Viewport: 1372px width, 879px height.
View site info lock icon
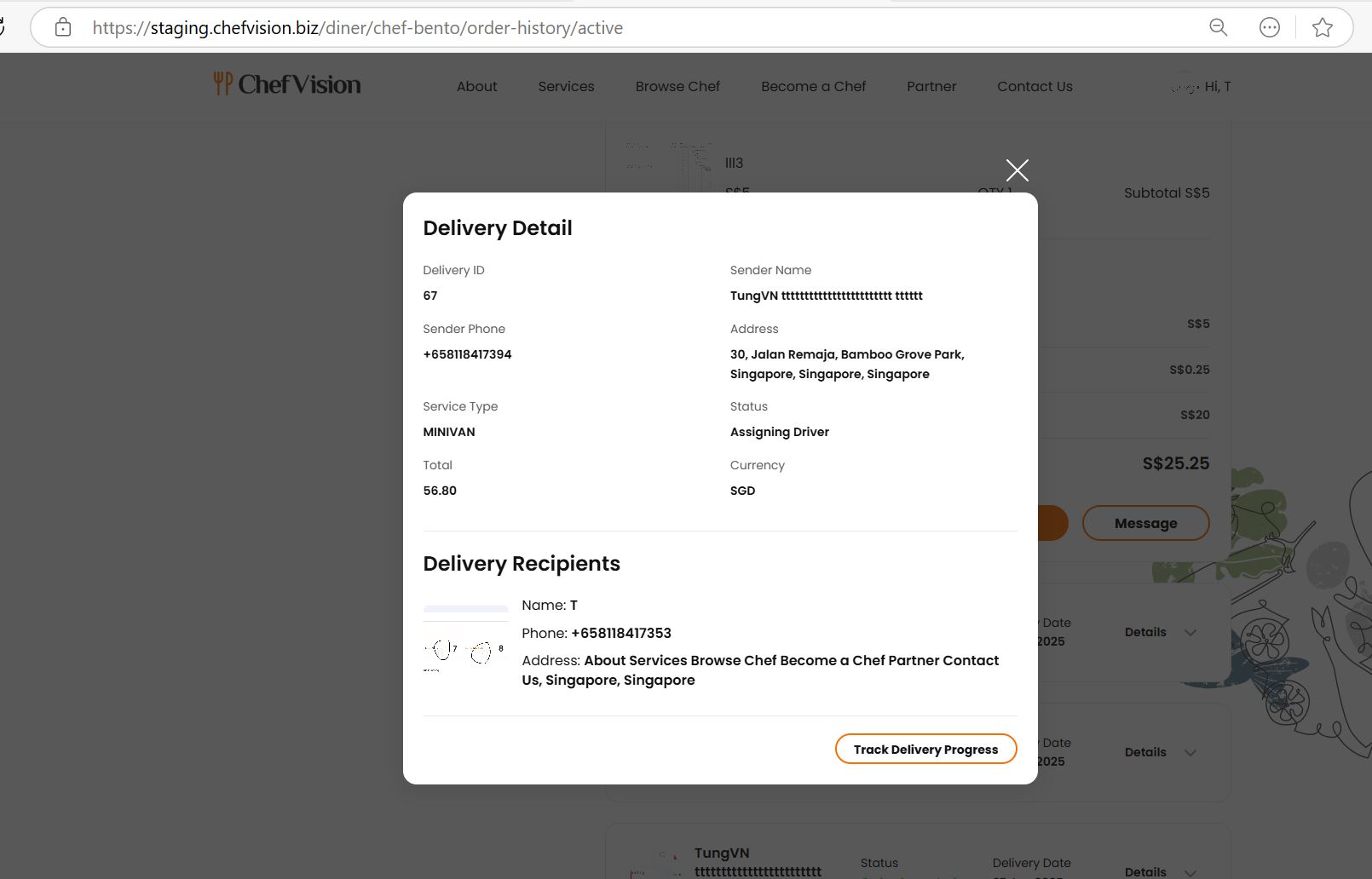tap(63, 28)
